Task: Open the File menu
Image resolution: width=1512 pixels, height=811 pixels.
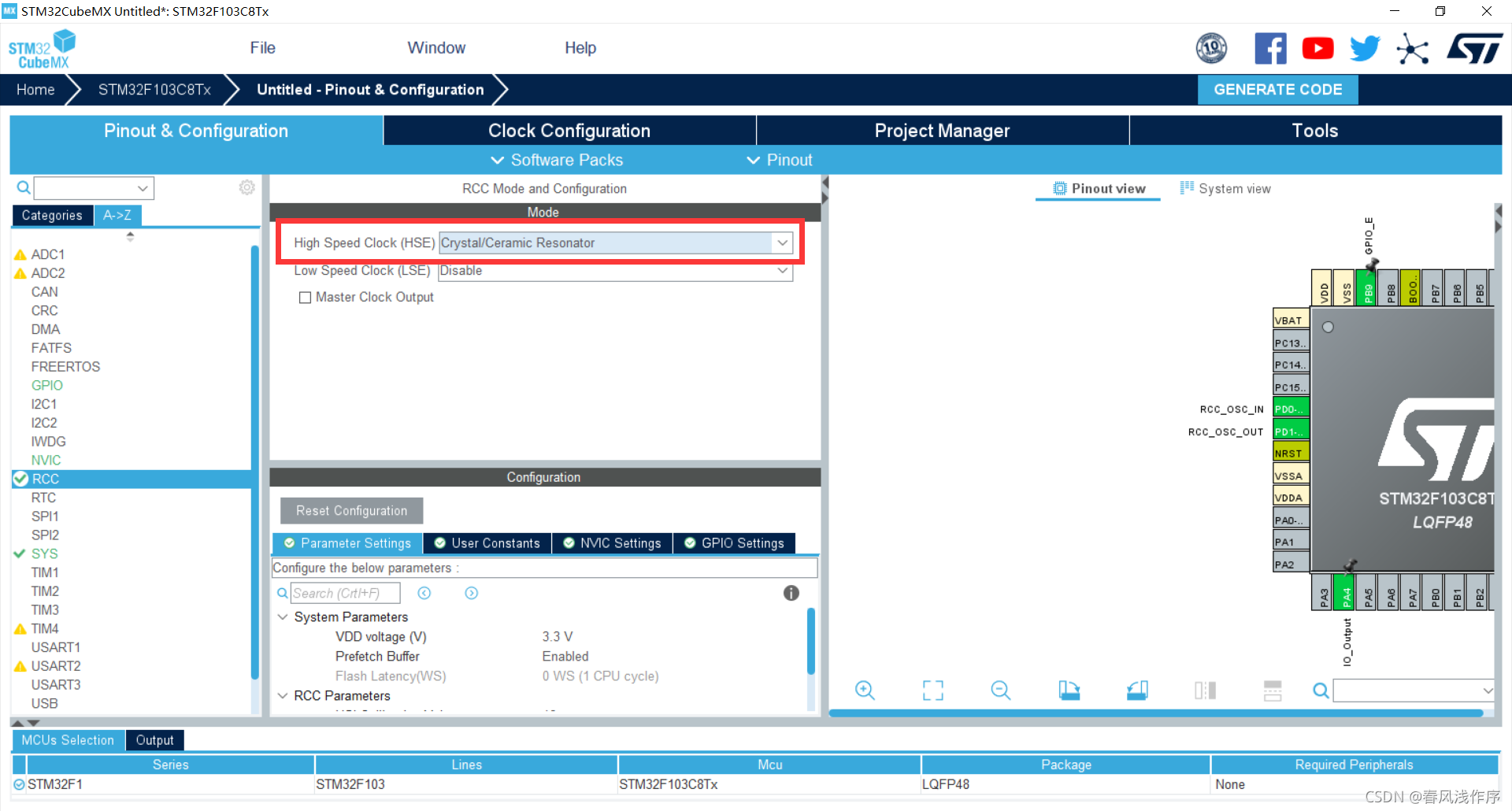Action: (262, 48)
